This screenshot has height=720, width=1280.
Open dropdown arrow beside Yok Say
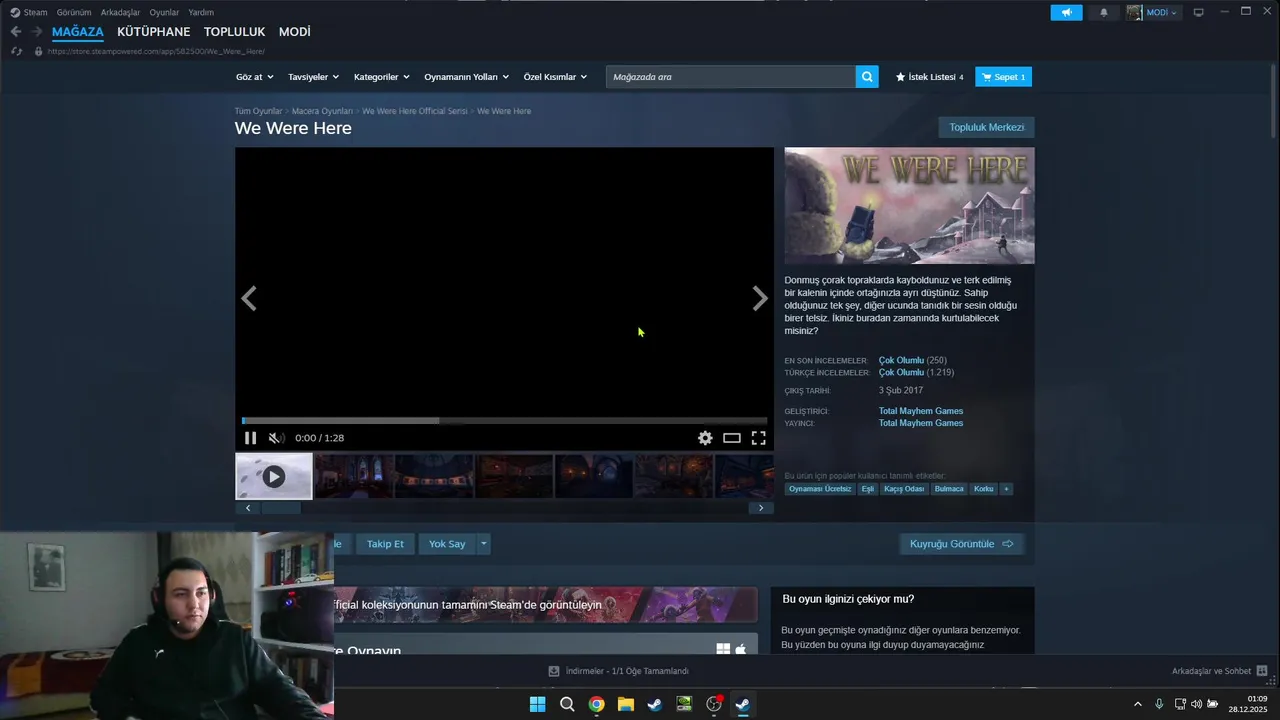[484, 544]
